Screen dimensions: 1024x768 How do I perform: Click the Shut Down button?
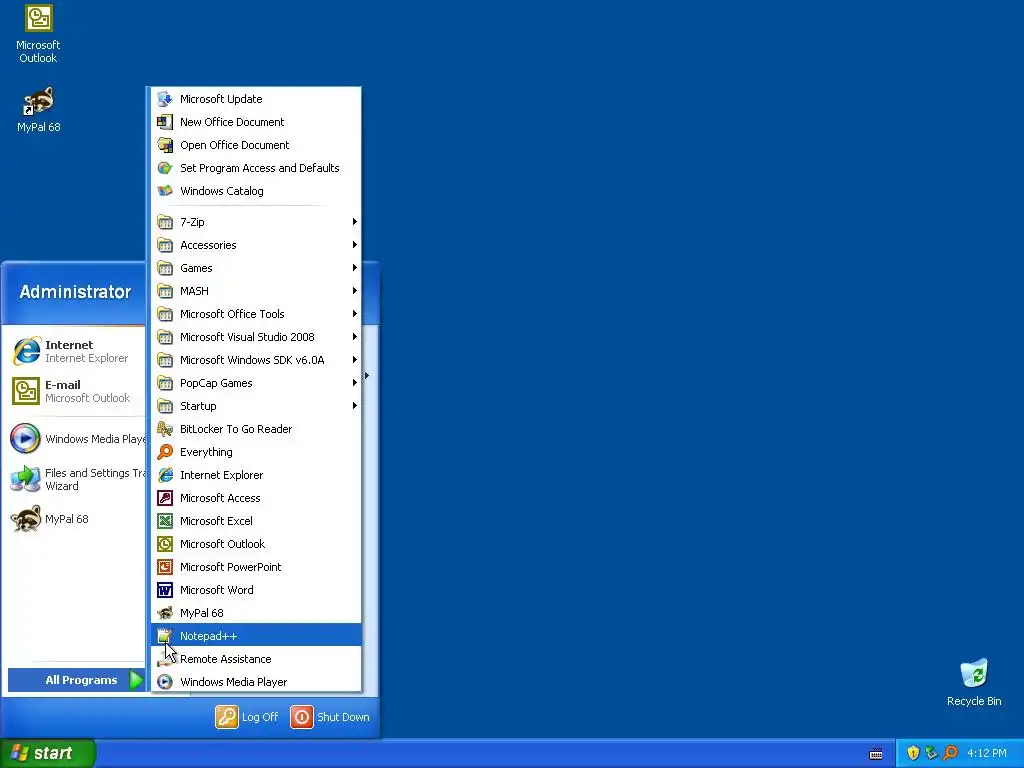[330, 716]
